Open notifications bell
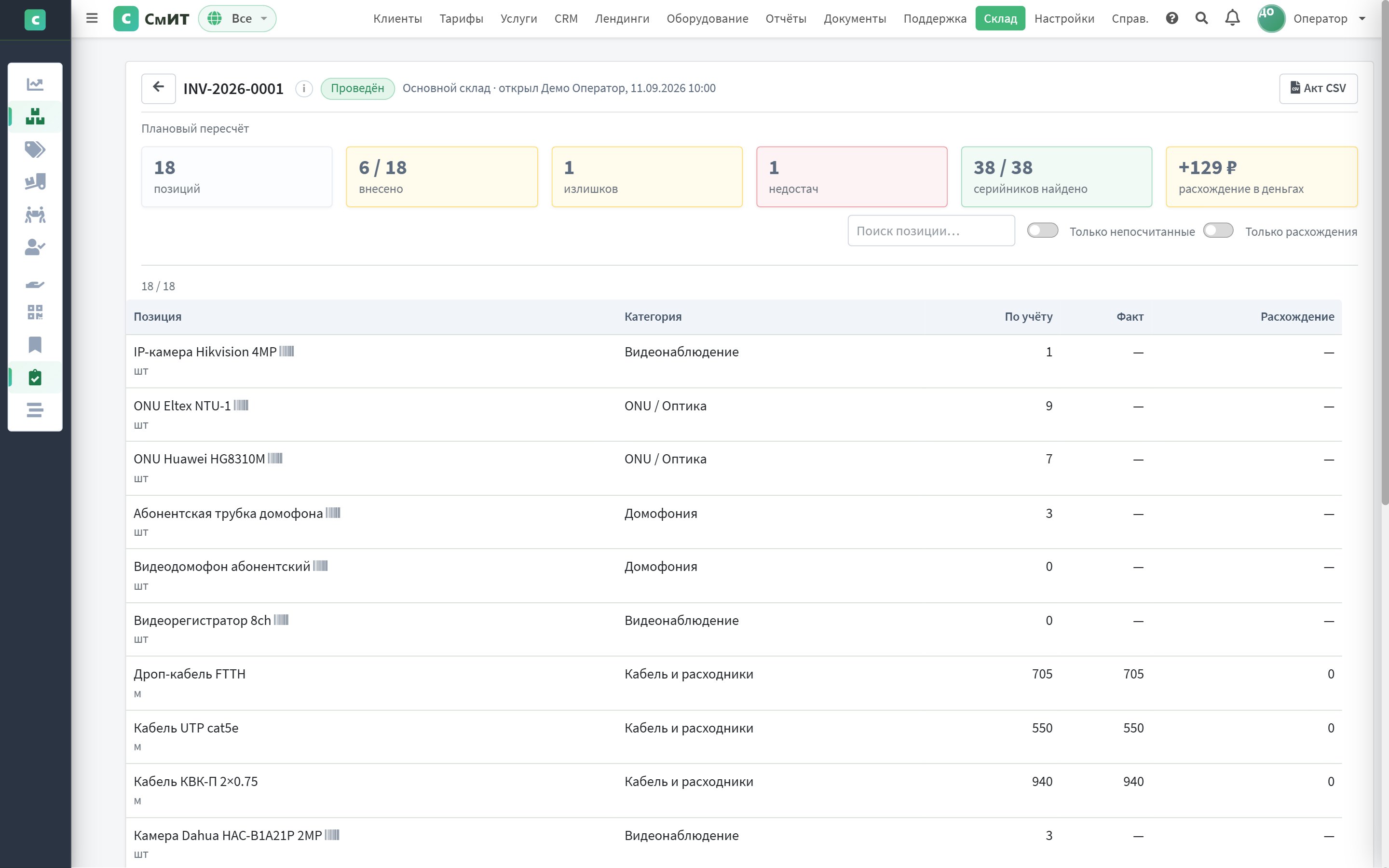The height and width of the screenshot is (868, 1389). coord(1232,18)
